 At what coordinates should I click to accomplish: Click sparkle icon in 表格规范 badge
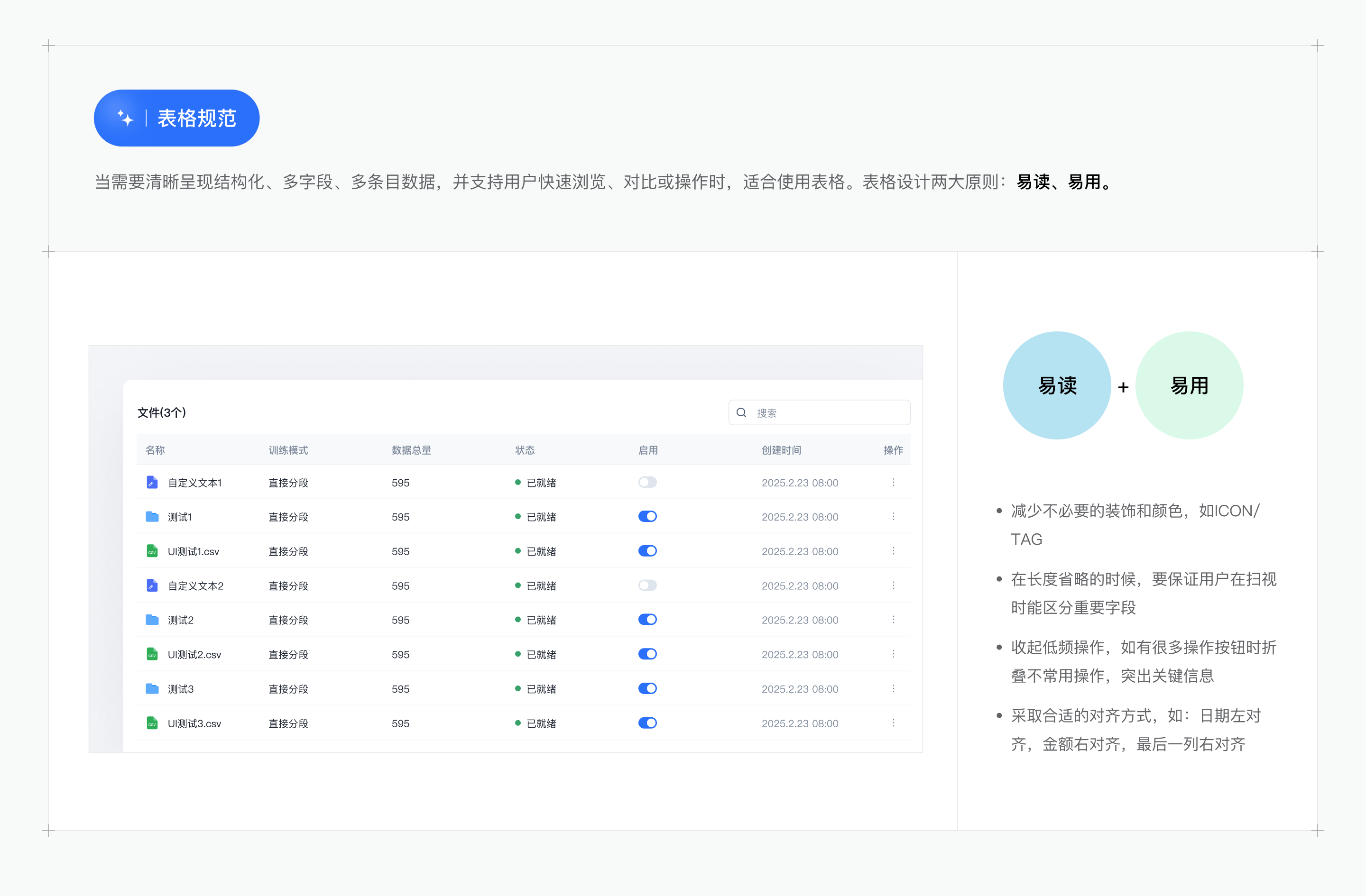click(125, 118)
